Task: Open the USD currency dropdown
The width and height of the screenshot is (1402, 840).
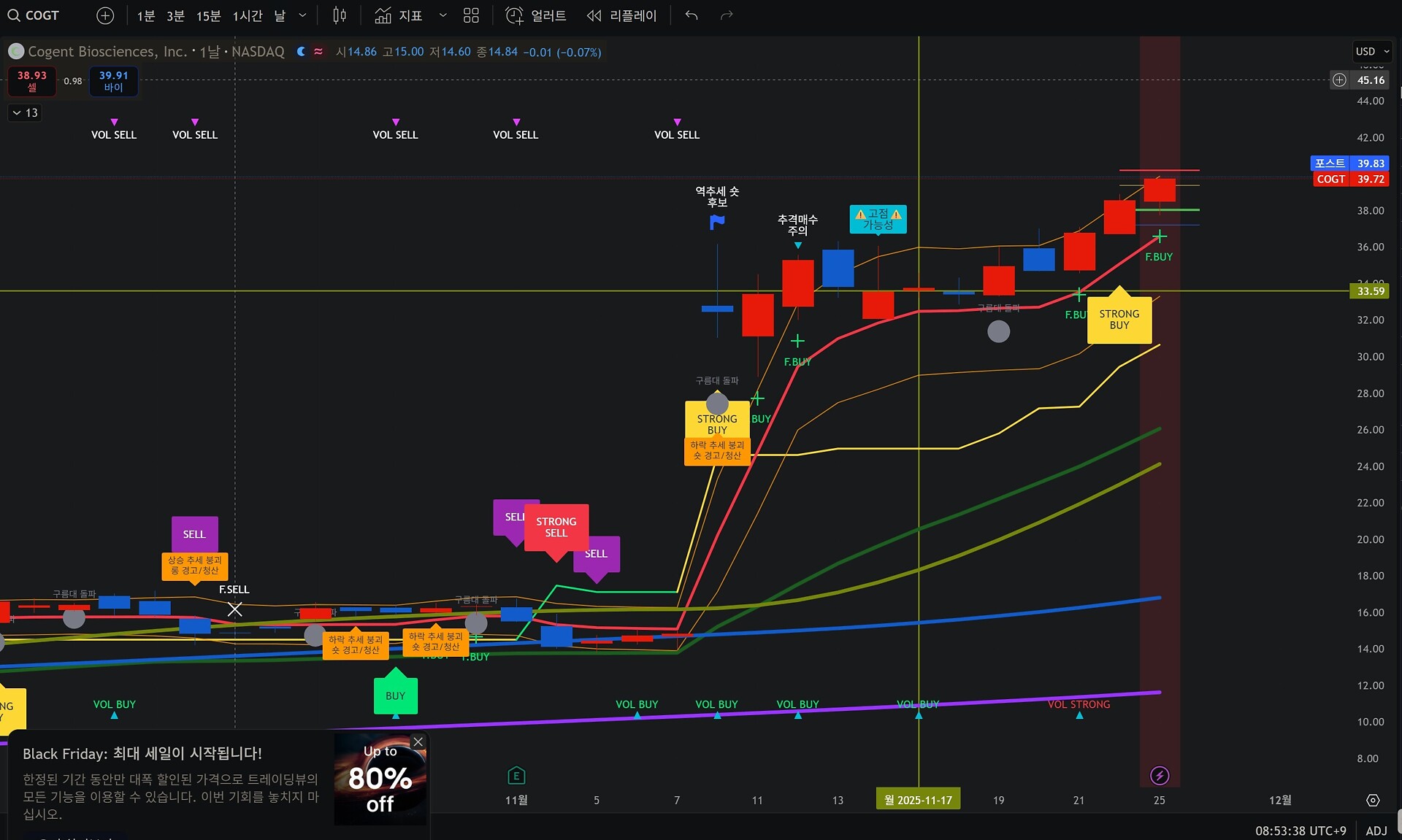Action: click(1372, 51)
